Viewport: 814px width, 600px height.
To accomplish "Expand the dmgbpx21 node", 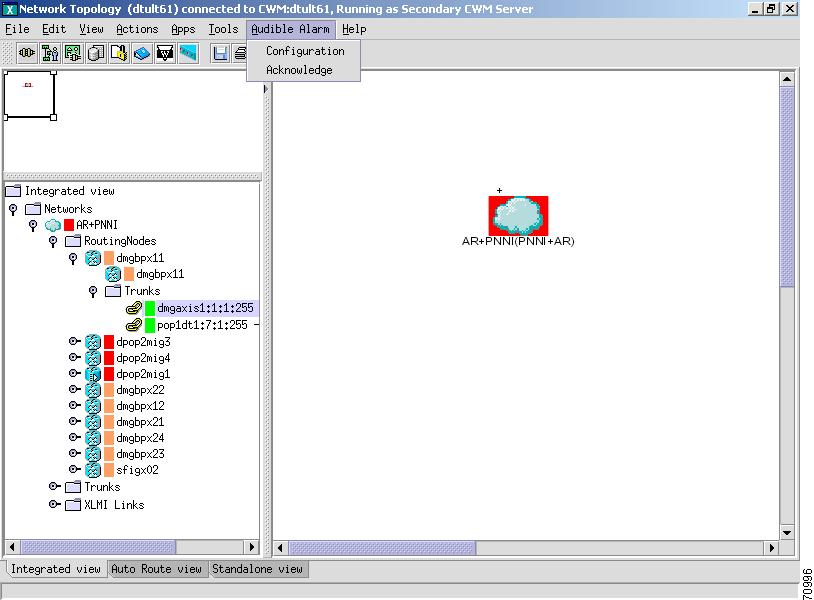I will [75, 421].
